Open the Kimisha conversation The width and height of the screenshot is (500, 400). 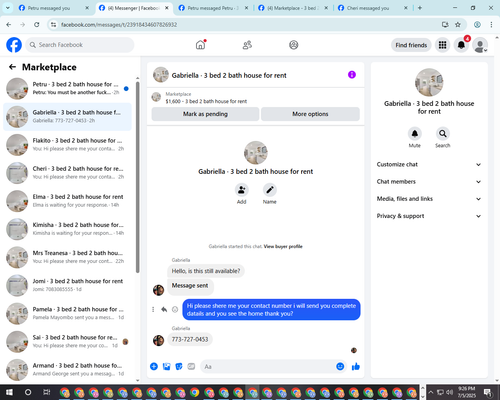pyautogui.click(x=67, y=229)
